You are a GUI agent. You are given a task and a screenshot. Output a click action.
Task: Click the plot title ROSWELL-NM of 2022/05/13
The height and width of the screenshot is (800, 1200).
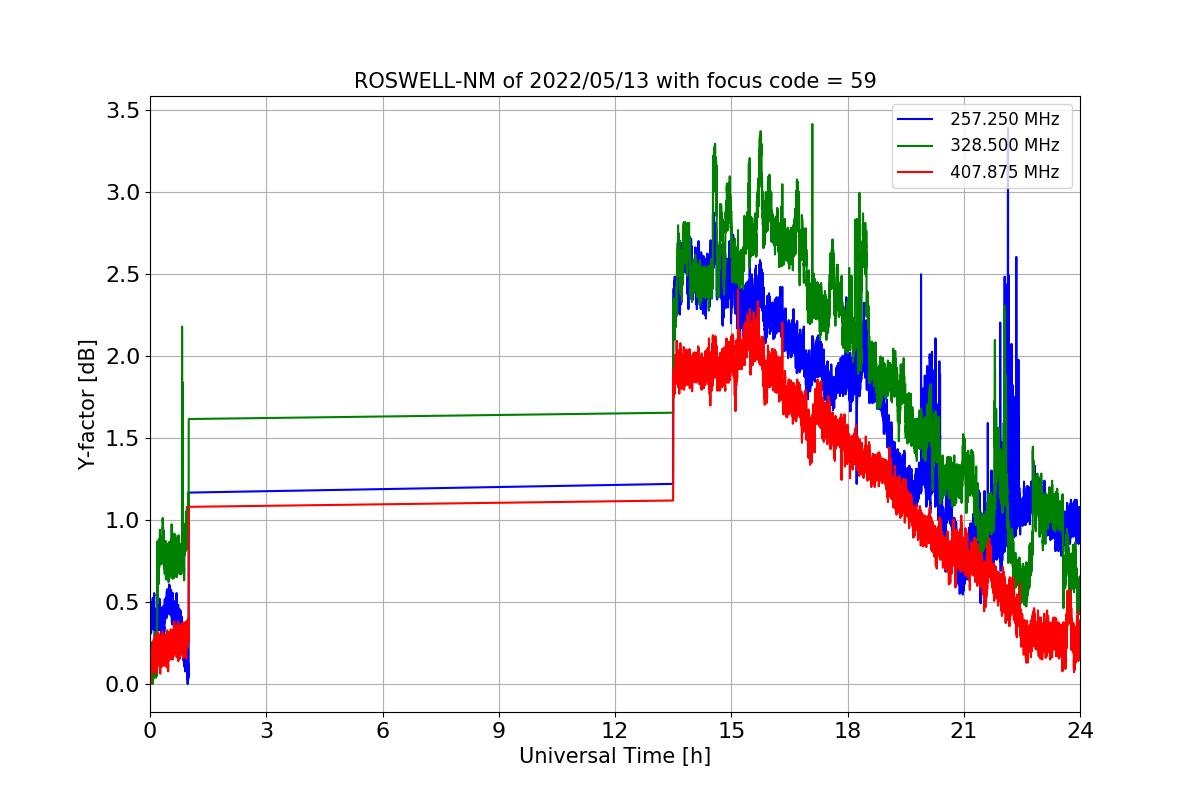[x=615, y=81]
